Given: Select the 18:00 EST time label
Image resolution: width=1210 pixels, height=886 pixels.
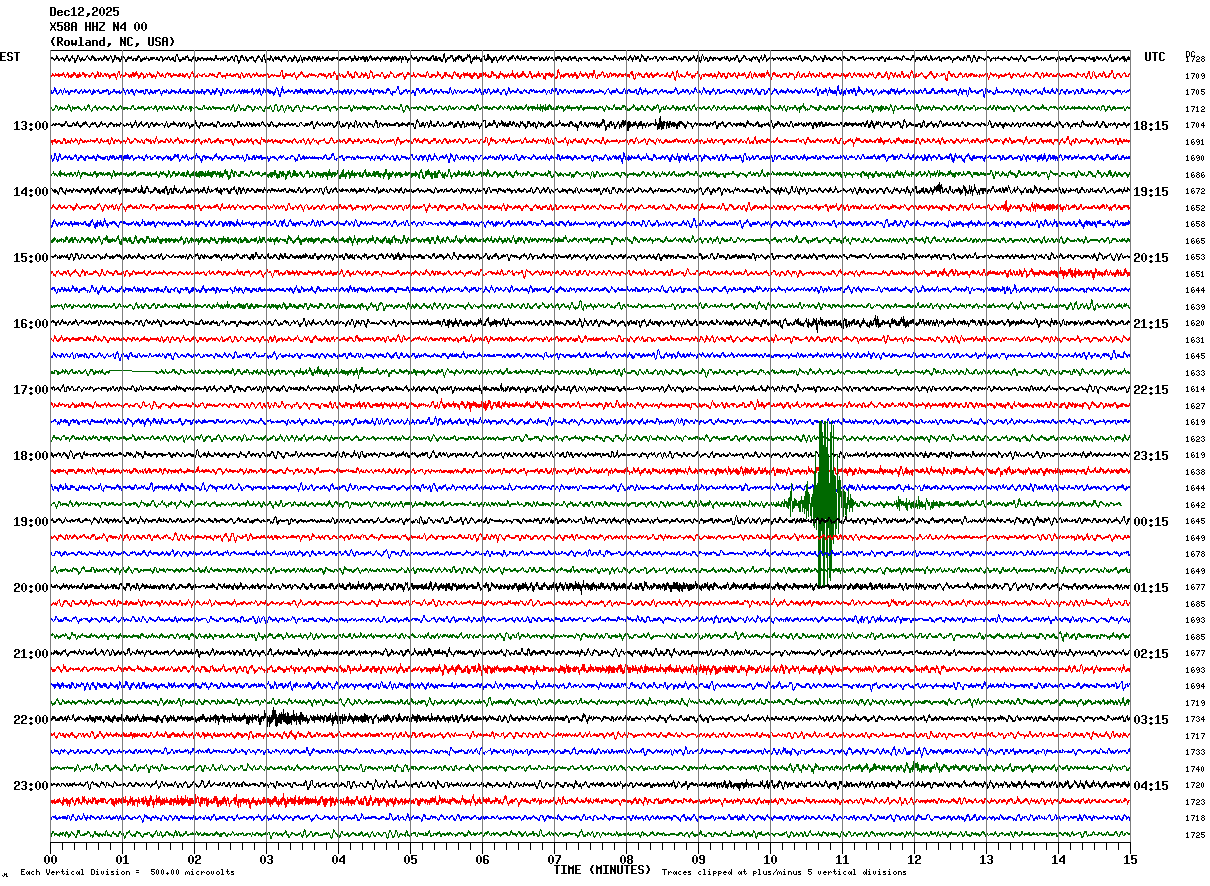Looking at the screenshot, I should (30, 456).
